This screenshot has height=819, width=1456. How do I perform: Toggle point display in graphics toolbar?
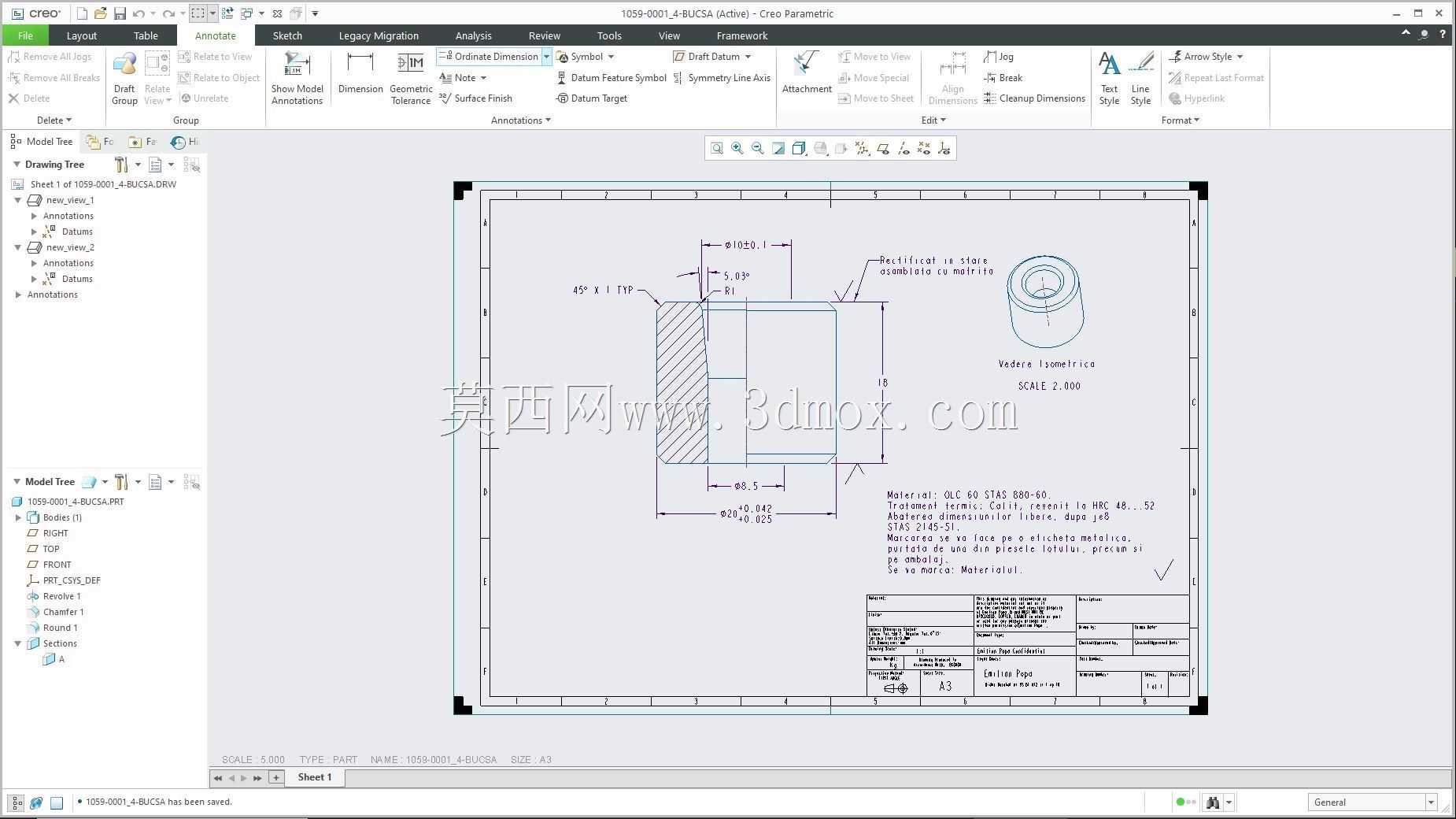pos(924,148)
